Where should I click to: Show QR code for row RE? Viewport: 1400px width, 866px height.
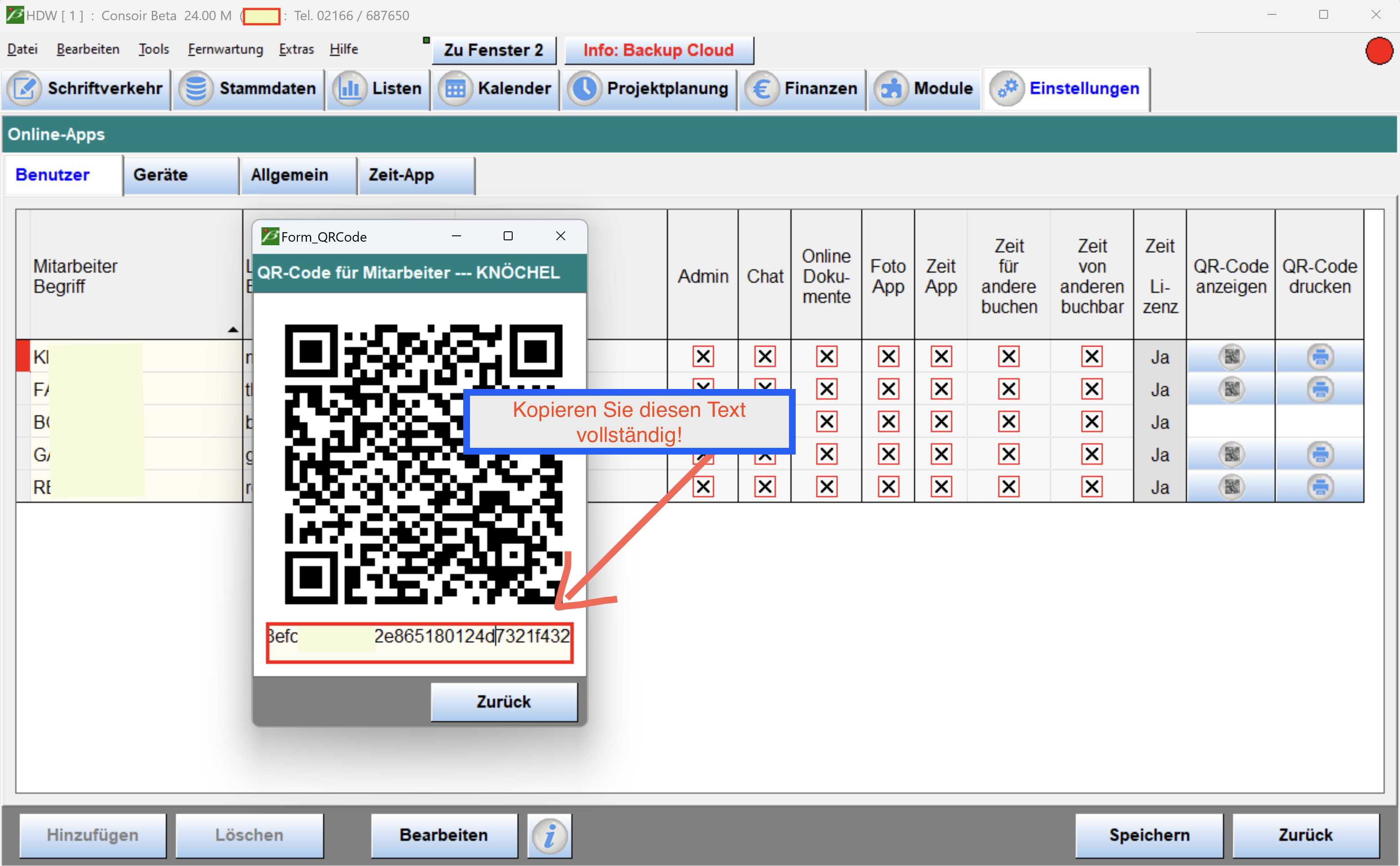(1231, 487)
